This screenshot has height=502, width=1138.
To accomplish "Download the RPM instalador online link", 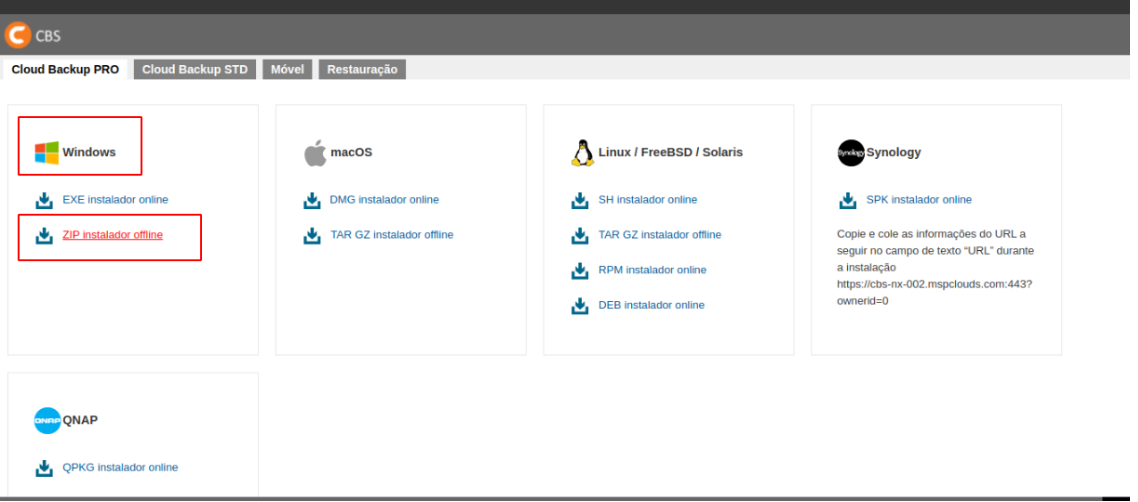I will pos(652,270).
